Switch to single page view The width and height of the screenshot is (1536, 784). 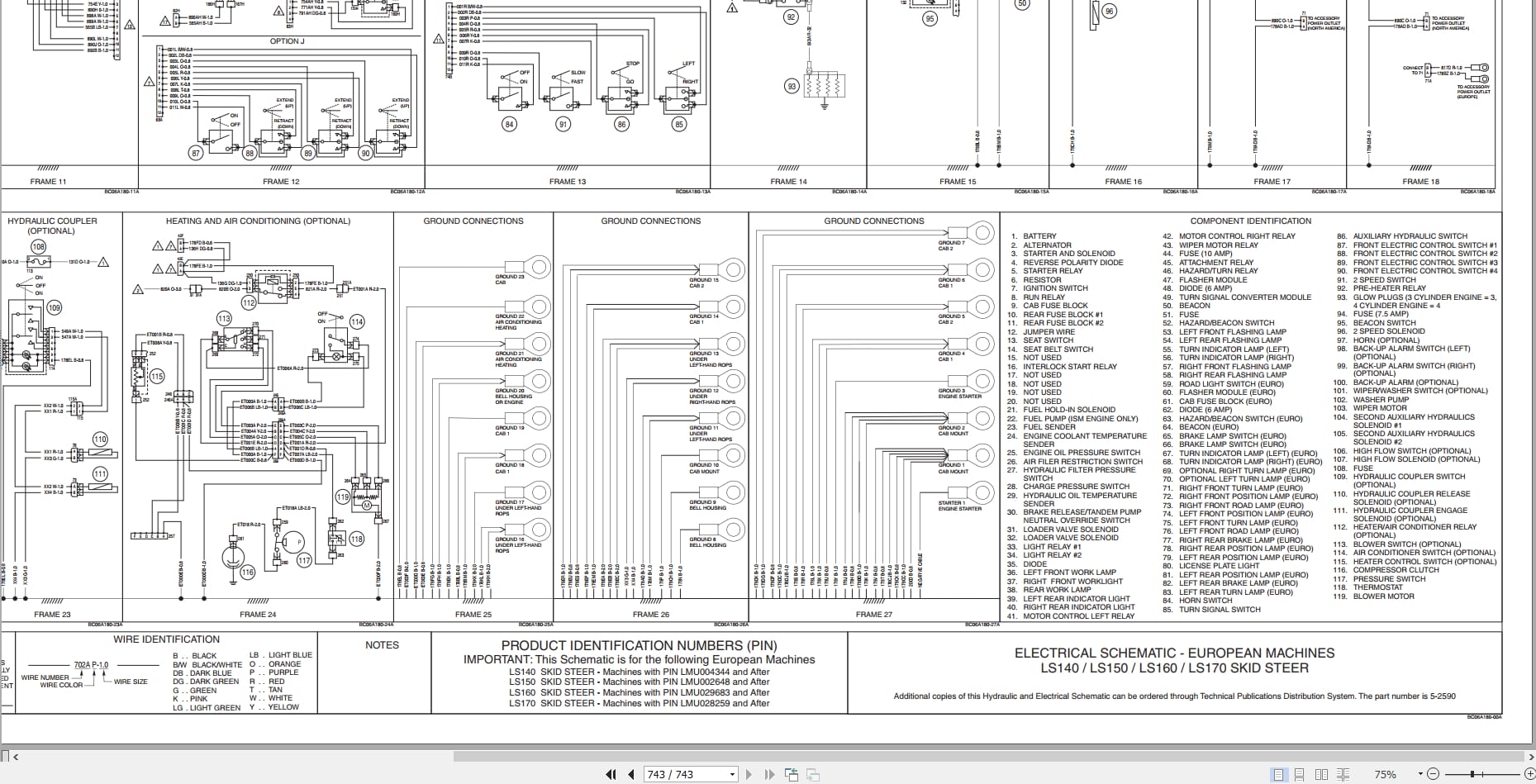[x=1279, y=774]
